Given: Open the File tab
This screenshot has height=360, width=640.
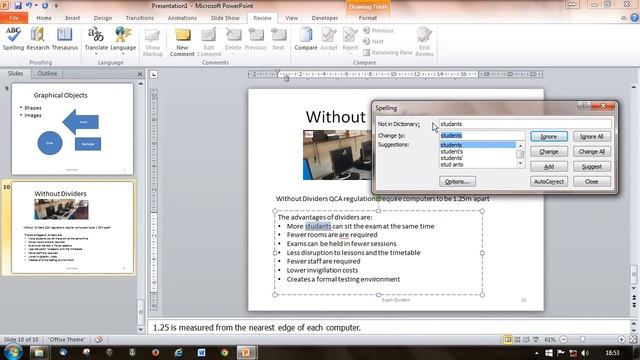Looking at the screenshot, I should point(14,18).
